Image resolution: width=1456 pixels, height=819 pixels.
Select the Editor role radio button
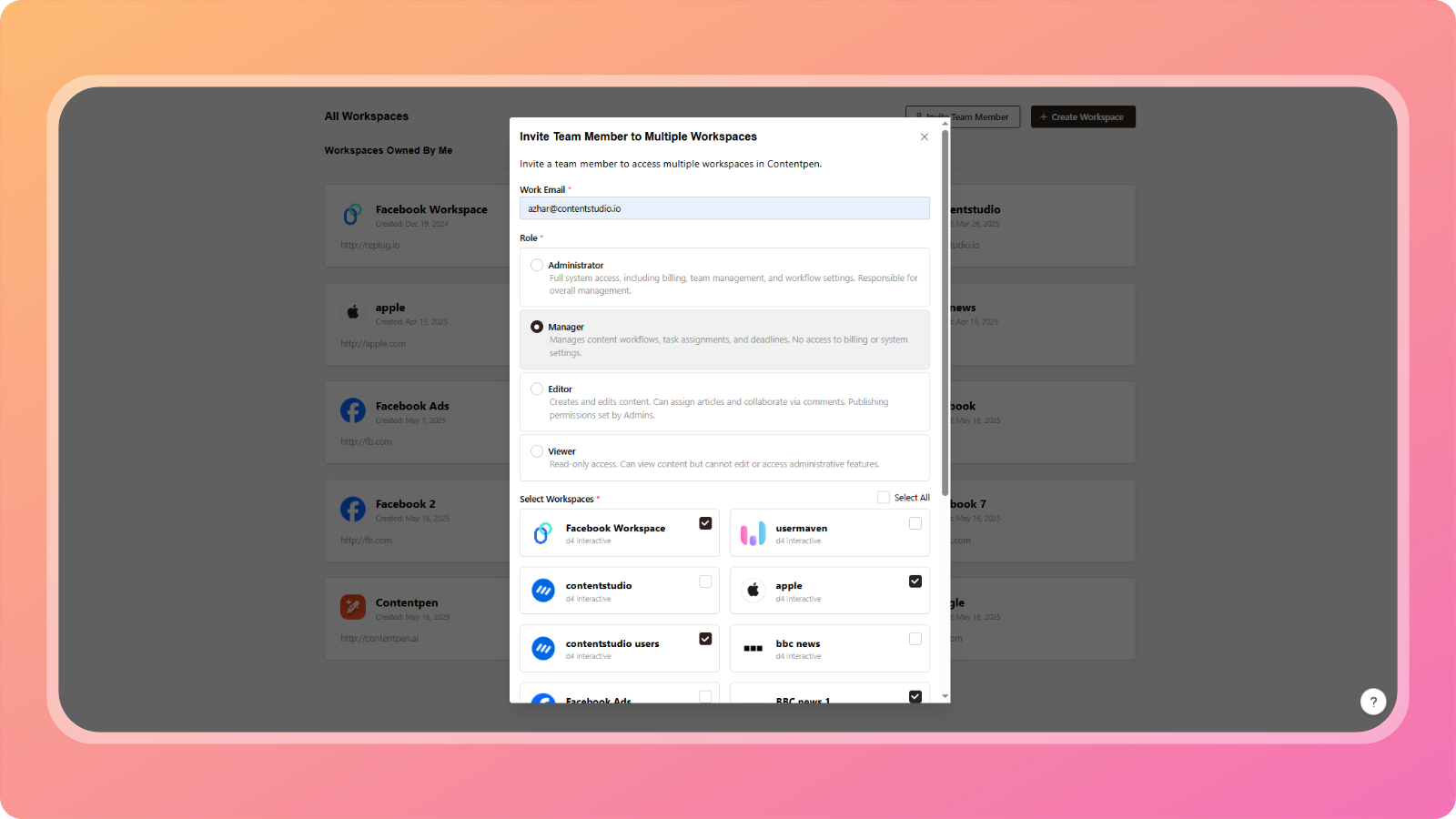tap(537, 389)
